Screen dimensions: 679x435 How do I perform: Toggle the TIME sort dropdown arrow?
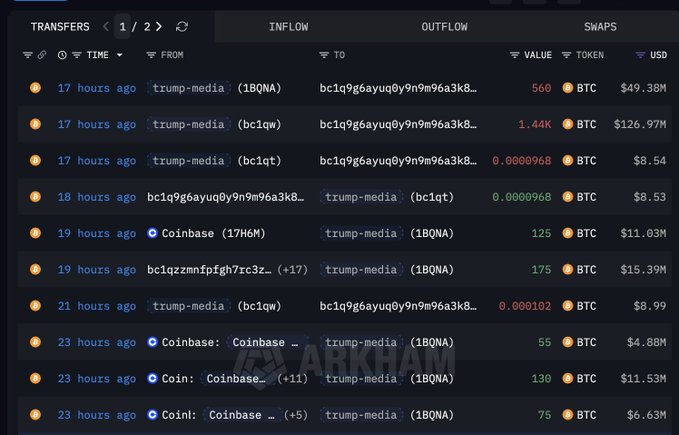pos(121,55)
